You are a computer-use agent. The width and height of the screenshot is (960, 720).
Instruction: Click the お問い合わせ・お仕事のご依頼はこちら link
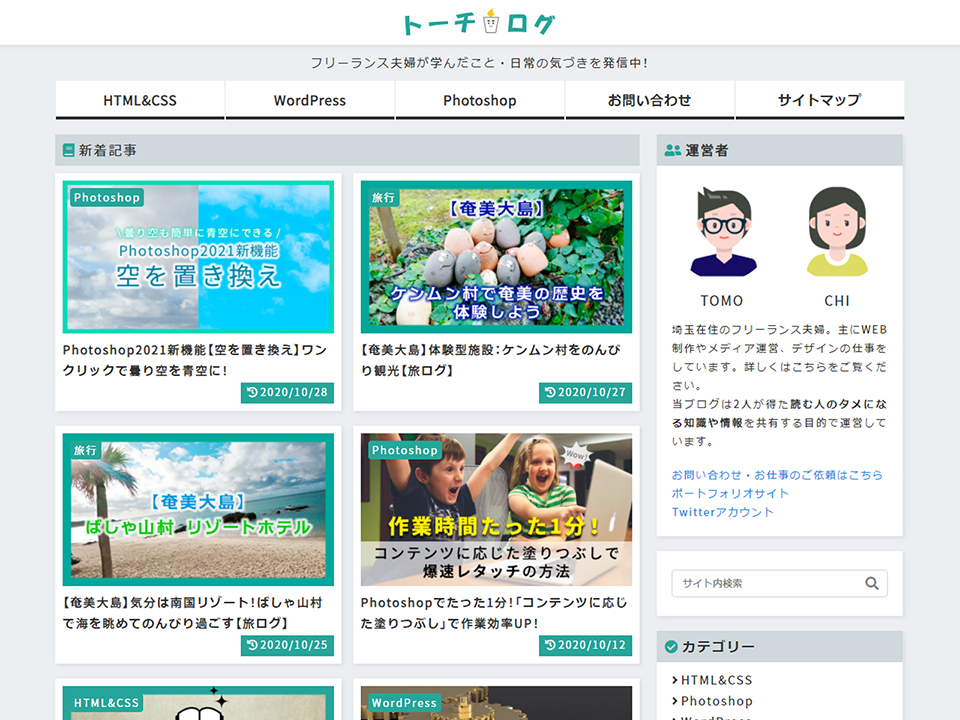[777, 475]
